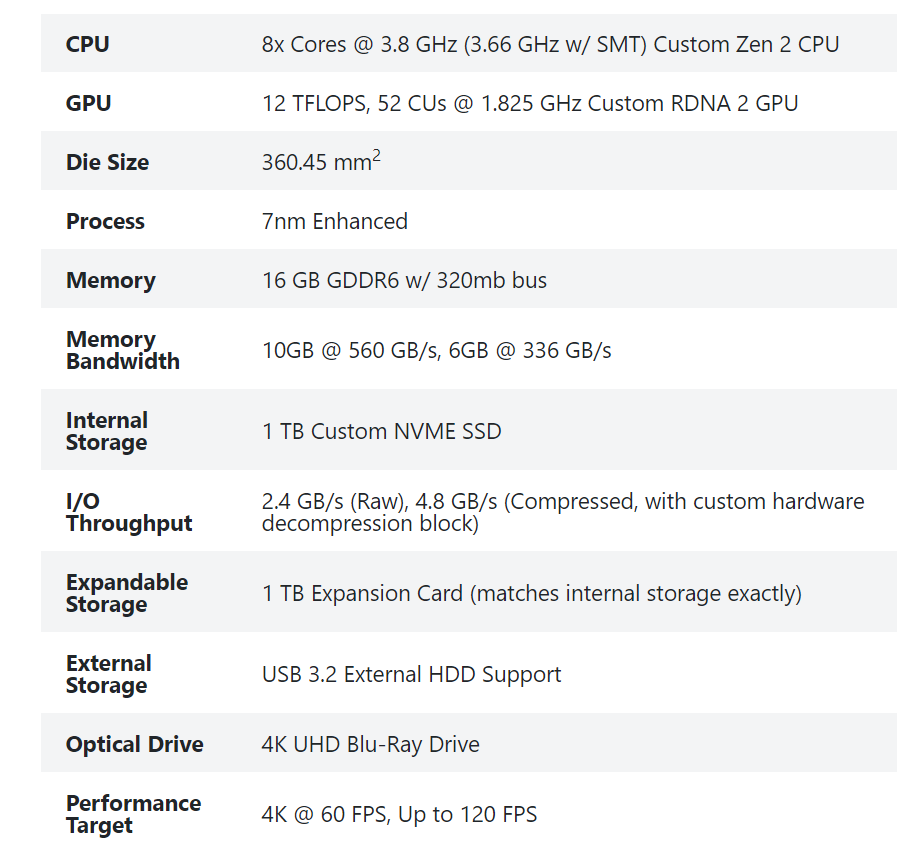Click the GPU row label

click(89, 103)
